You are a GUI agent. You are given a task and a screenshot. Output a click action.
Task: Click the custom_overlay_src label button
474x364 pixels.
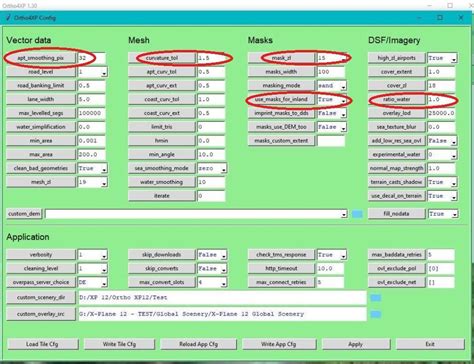tap(41, 314)
